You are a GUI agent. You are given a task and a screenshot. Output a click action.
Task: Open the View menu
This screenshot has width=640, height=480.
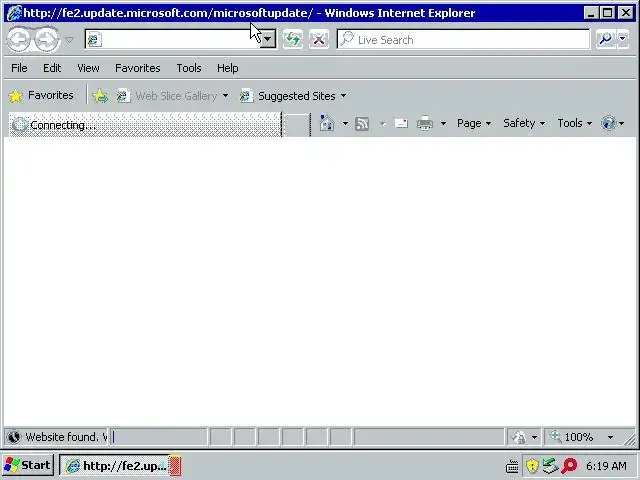[88, 68]
